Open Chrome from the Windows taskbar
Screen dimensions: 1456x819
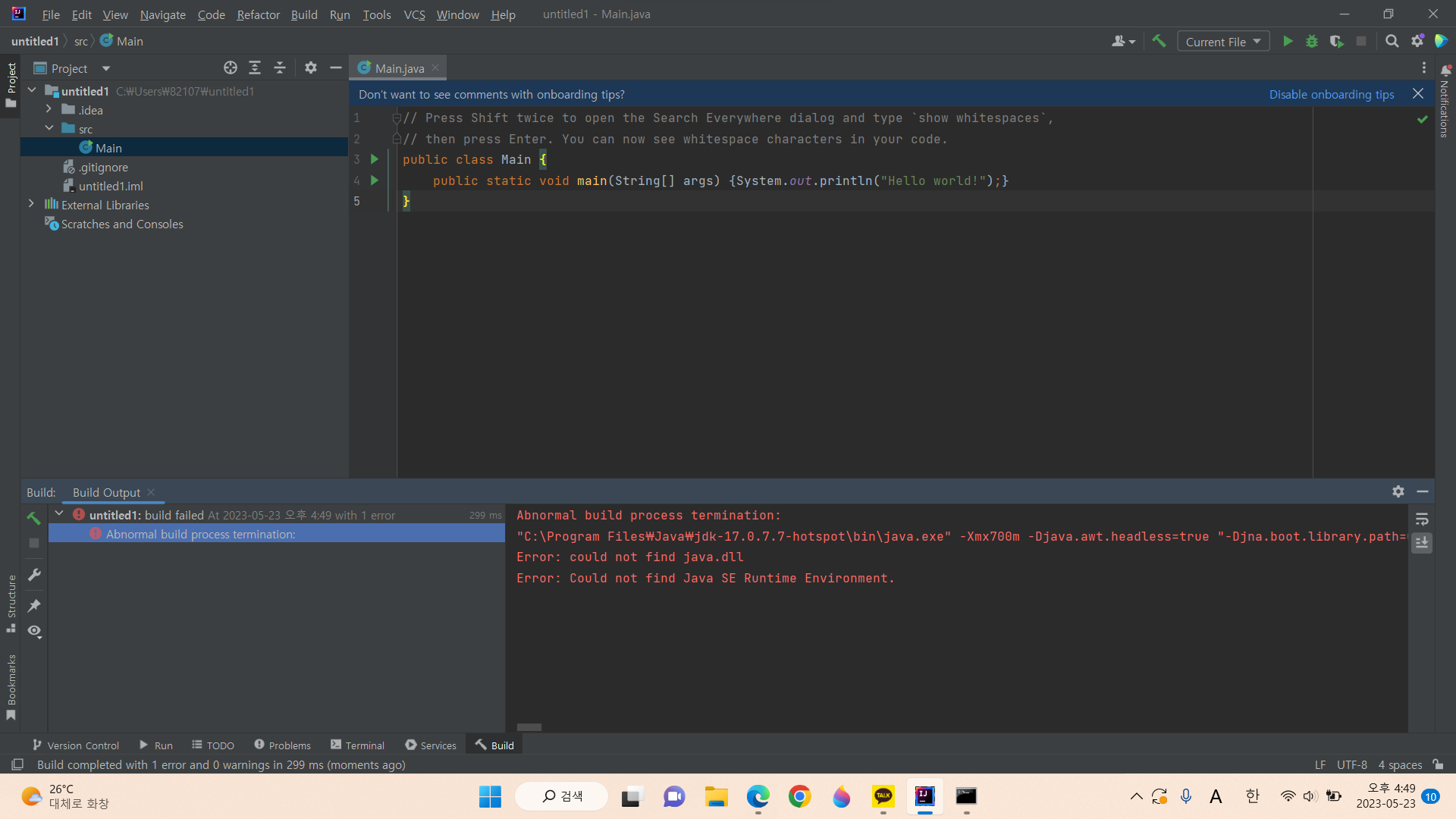click(x=799, y=796)
